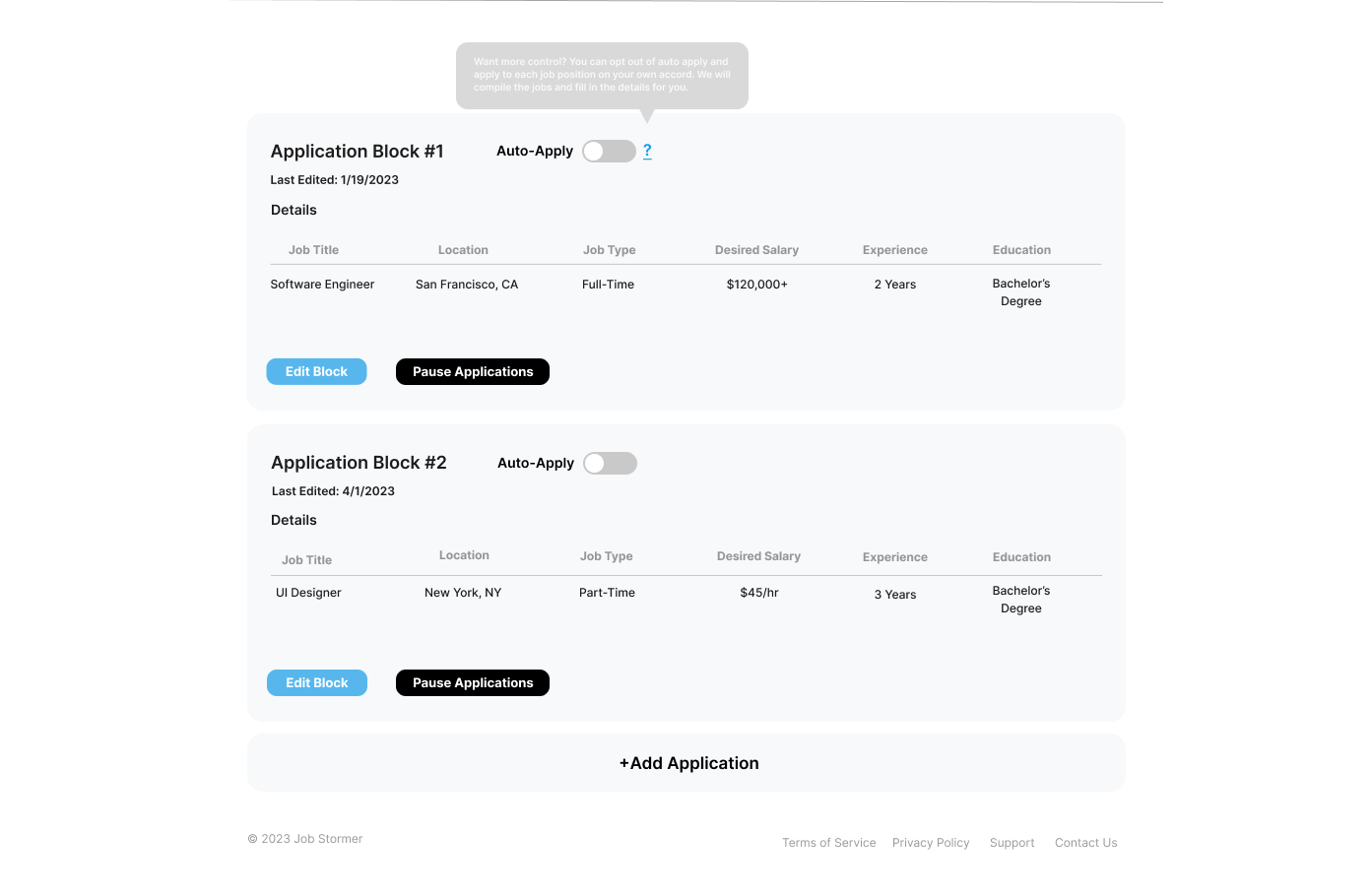Image resolution: width=1372 pixels, height=896 pixels.
Task: Open Privacy Policy link
Action: [x=931, y=843]
